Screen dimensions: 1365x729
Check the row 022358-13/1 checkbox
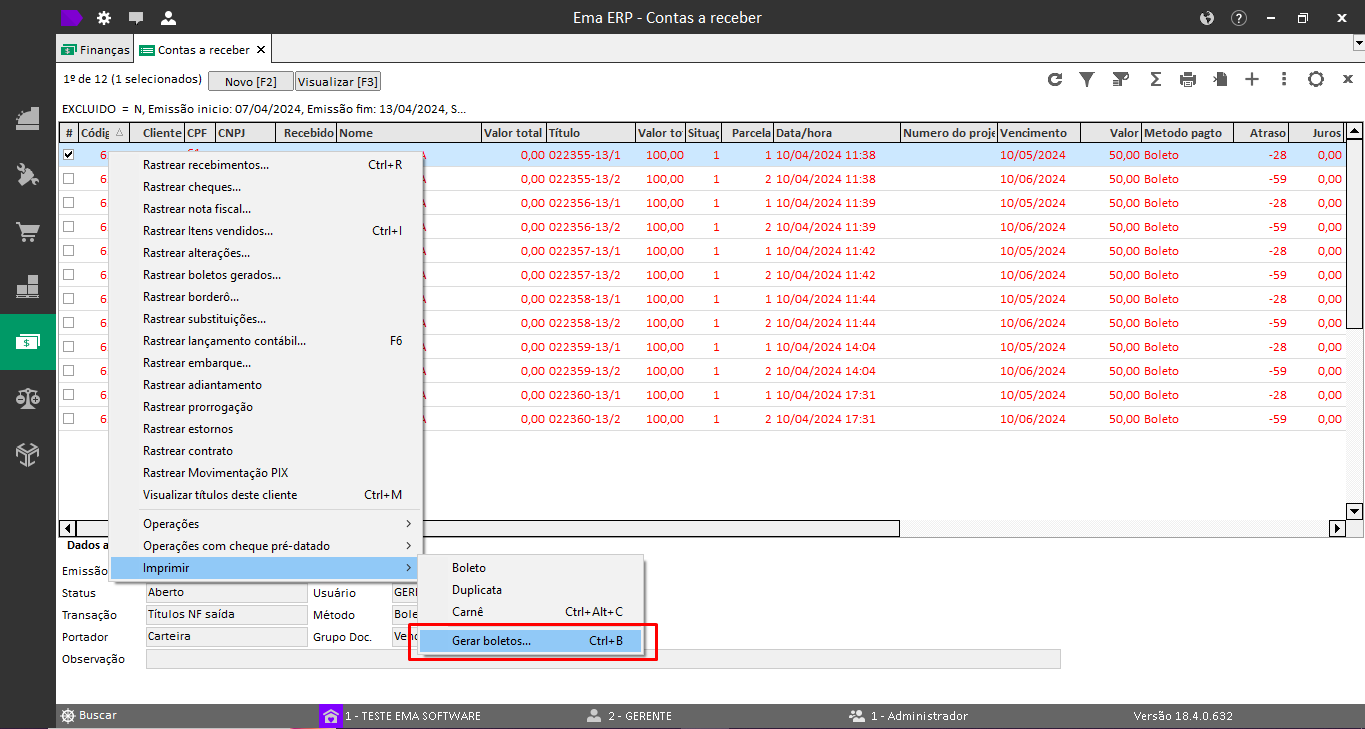[x=68, y=299]
